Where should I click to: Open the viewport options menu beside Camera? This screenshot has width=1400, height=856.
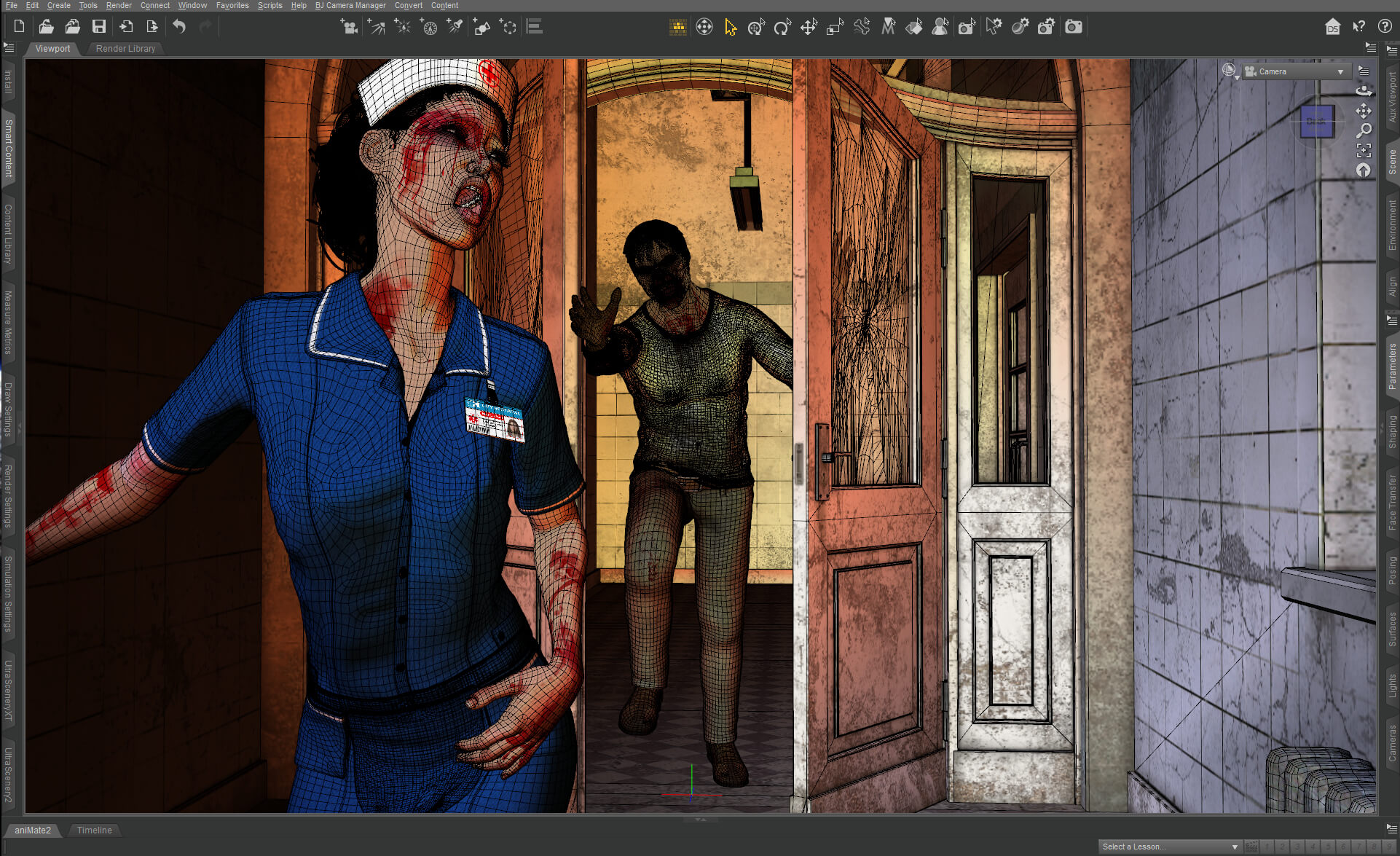click(x=1364, y=71)
